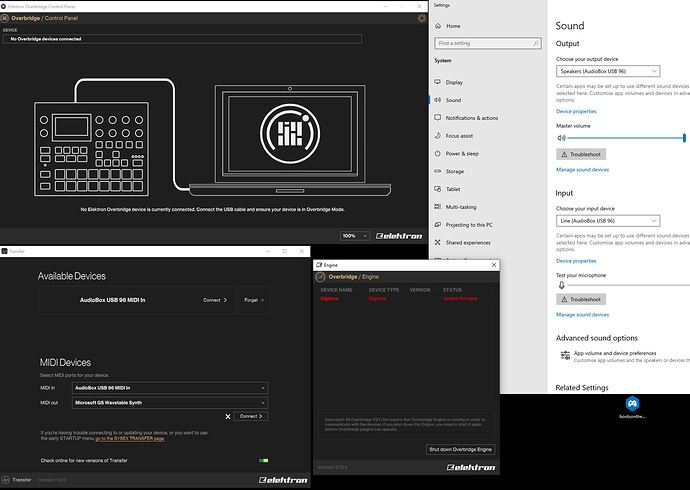
Task: Click the No Overbridge devices connected device field
Action: [182, 39]
